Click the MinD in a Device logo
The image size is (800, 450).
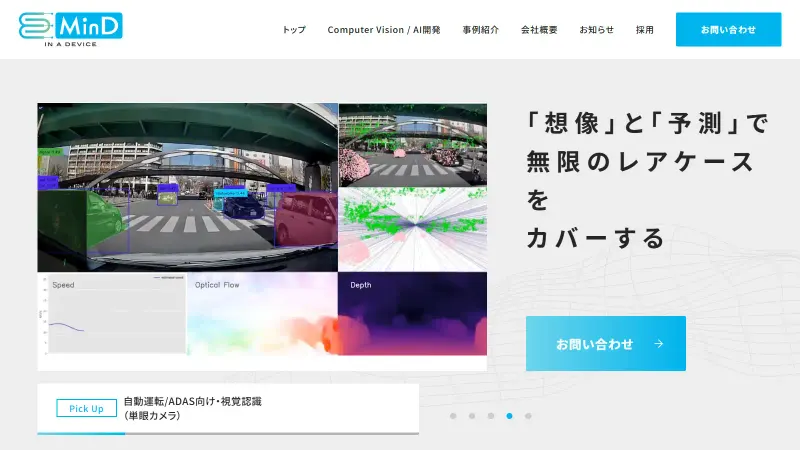coord(70,30)
